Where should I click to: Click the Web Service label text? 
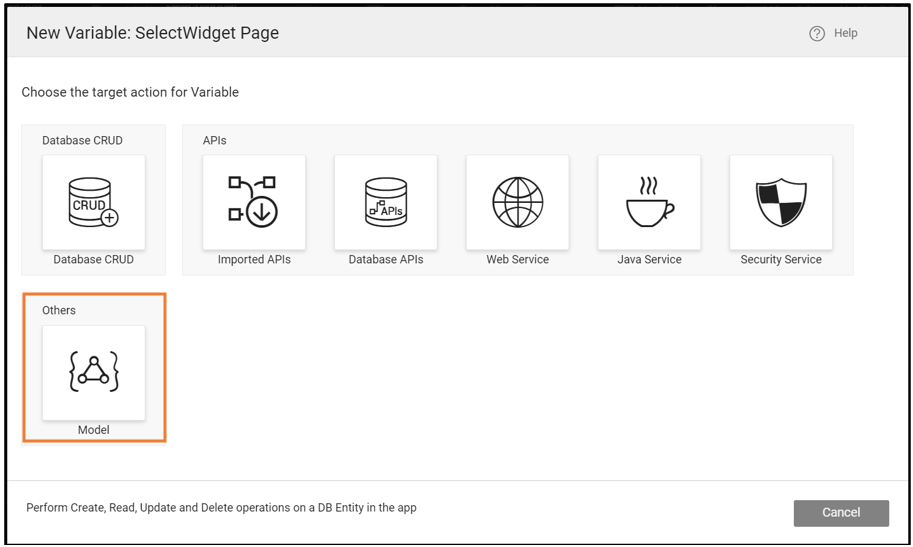[x=518, y=260]
